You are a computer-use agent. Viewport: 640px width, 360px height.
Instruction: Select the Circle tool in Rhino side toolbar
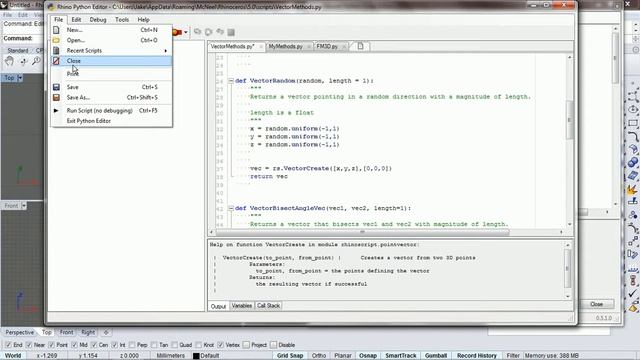tap(633, 109)
